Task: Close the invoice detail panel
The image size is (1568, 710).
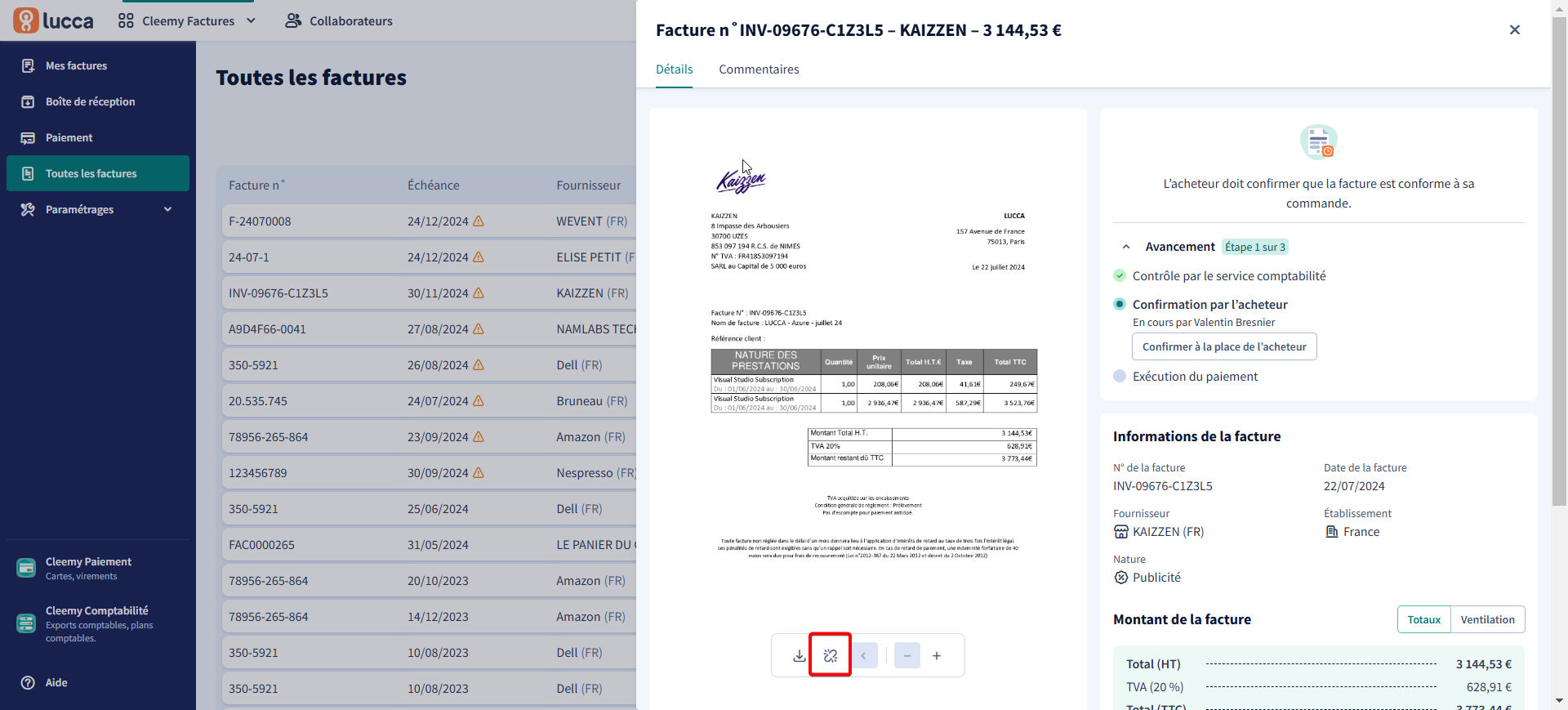Action: click(x=1515, y=30)
